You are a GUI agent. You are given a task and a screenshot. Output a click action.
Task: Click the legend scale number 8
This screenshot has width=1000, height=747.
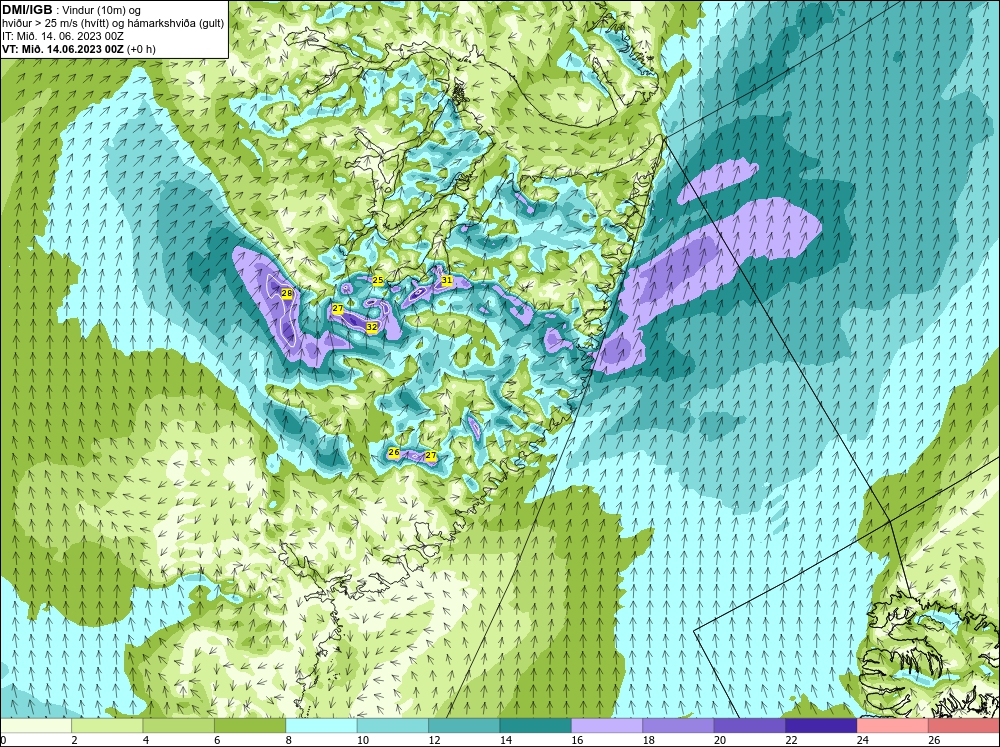coord(289,740)
